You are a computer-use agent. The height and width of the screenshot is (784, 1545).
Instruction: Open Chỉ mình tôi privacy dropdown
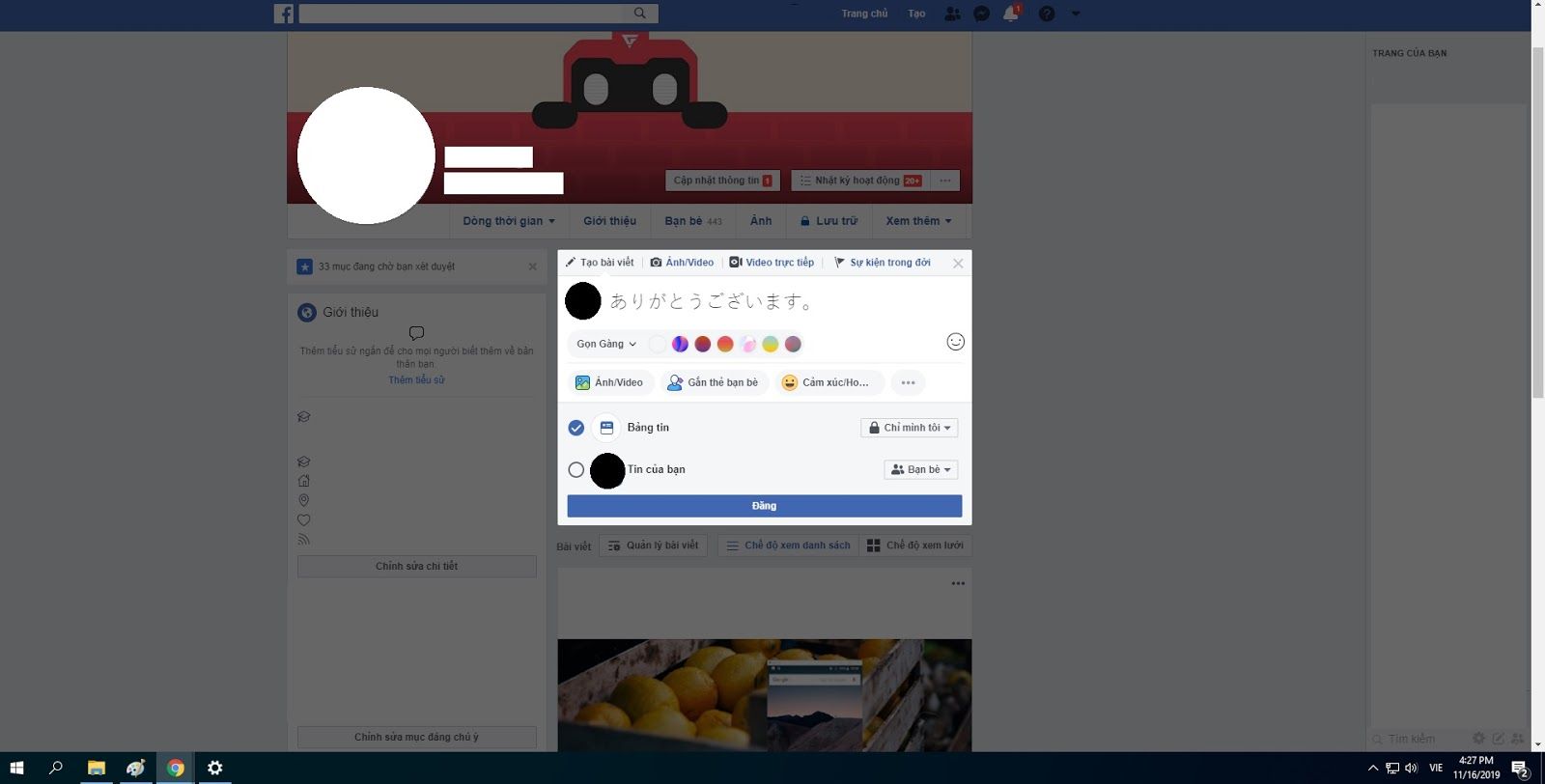[910, 428]
